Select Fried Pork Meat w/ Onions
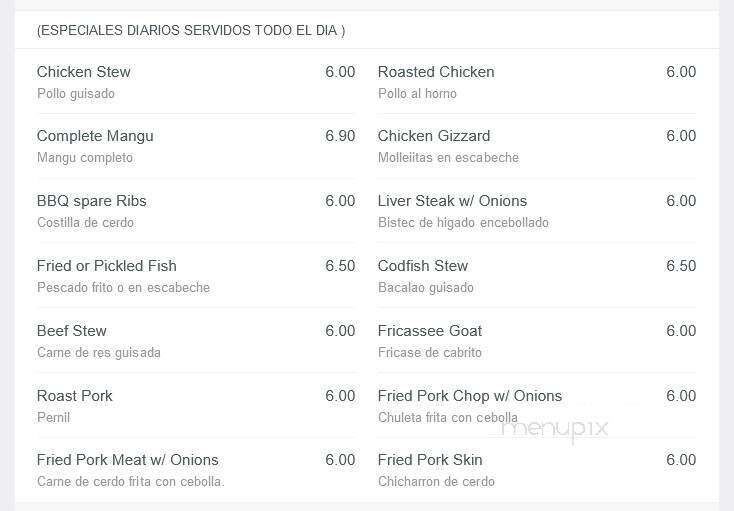The height and width of the screenshot is (511, 734). point(128,460)
